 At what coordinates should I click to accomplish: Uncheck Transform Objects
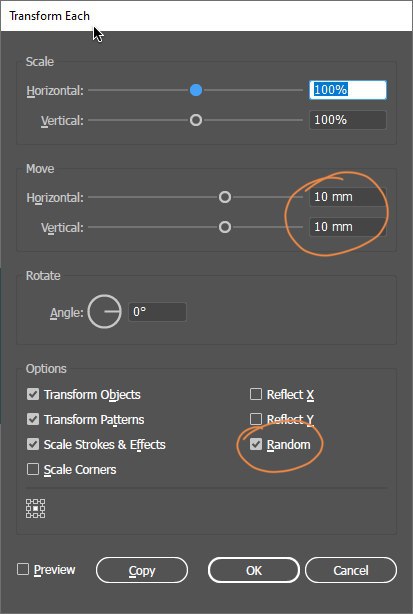[x=33, y=394]
